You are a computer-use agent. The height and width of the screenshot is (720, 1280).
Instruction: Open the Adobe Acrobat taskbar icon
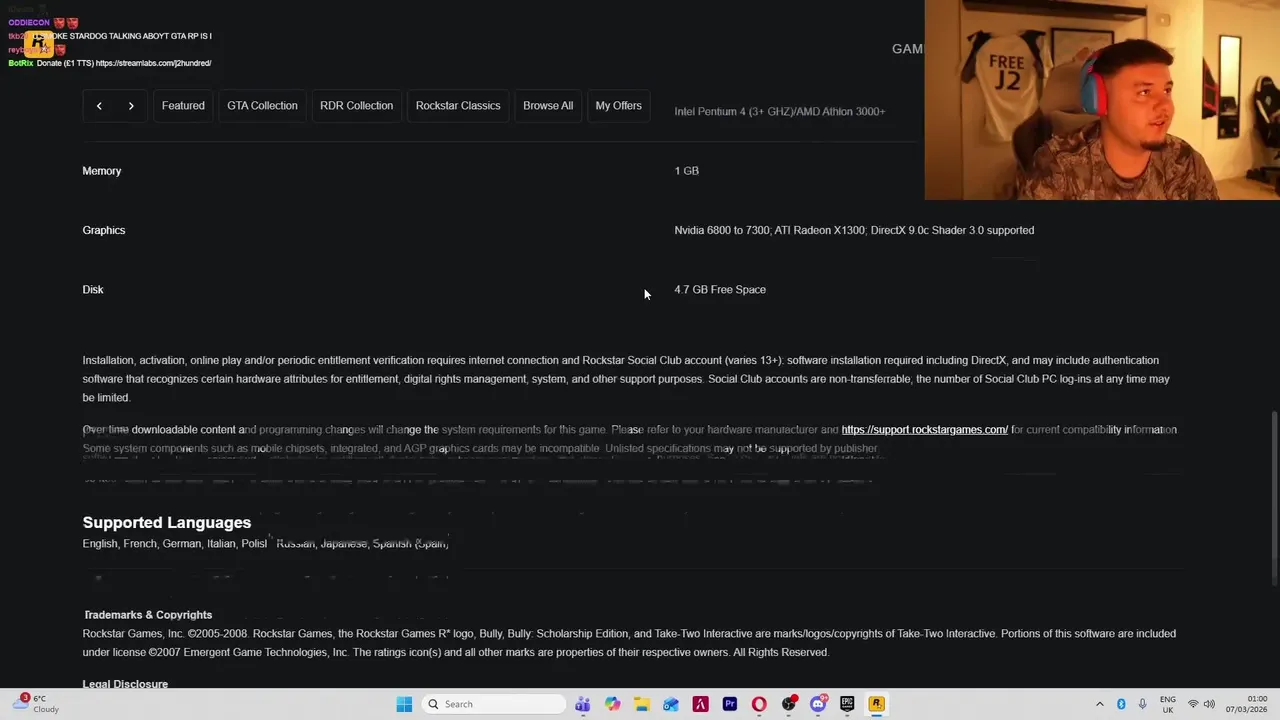coord(700,704)
